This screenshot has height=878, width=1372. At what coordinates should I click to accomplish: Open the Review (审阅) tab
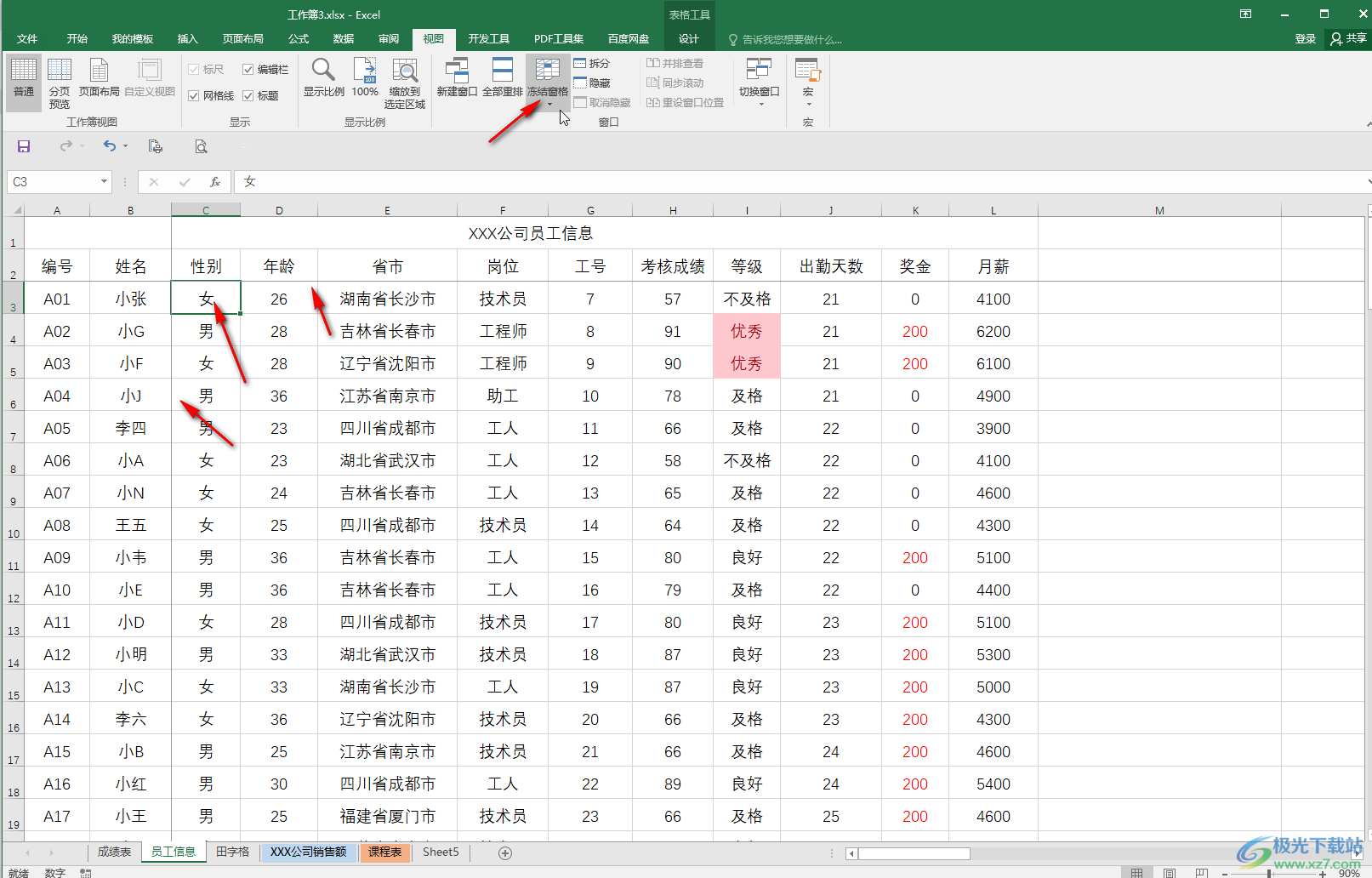[x=389, y=39]
